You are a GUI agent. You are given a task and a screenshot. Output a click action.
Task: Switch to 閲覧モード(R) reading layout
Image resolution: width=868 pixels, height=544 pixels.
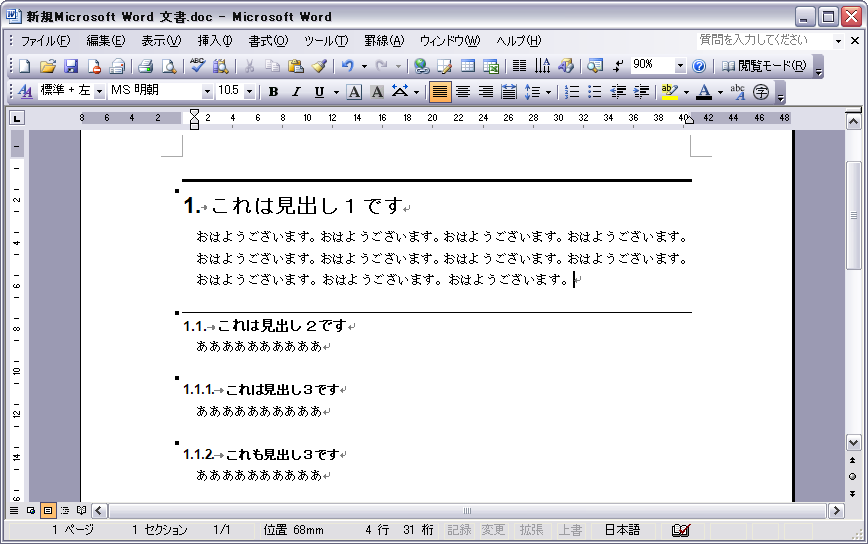point(764,66)
